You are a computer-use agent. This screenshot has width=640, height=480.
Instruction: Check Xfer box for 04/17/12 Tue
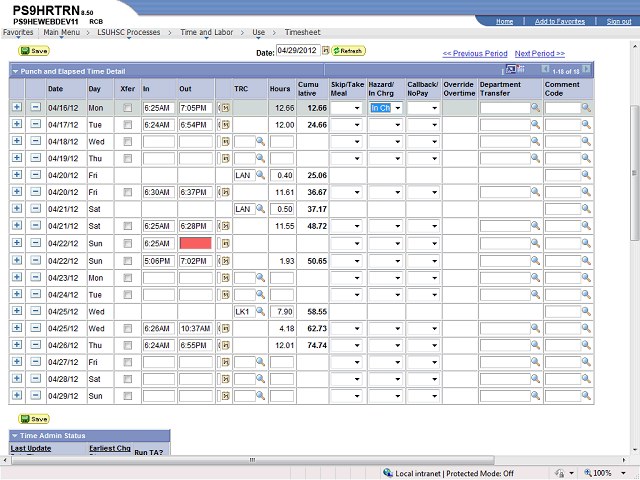pyautogui.click(x=128, y=124)
